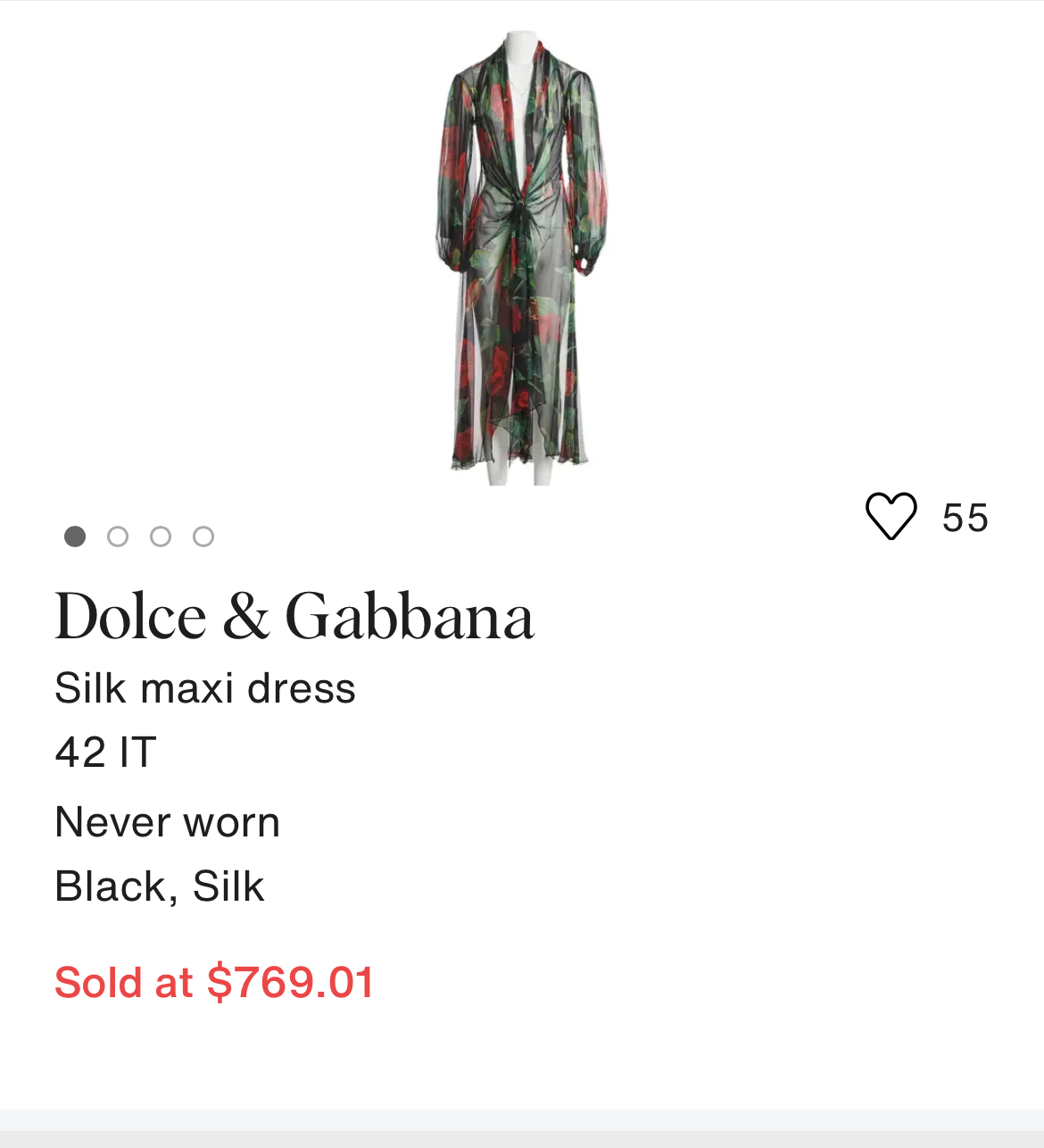Click the 55 likes count

coord(965,518)
